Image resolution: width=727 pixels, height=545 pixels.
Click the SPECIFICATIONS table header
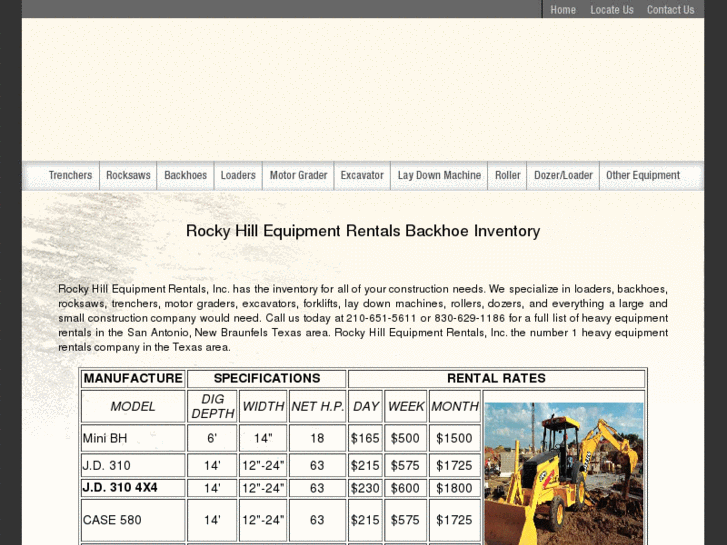pos(267,378)
